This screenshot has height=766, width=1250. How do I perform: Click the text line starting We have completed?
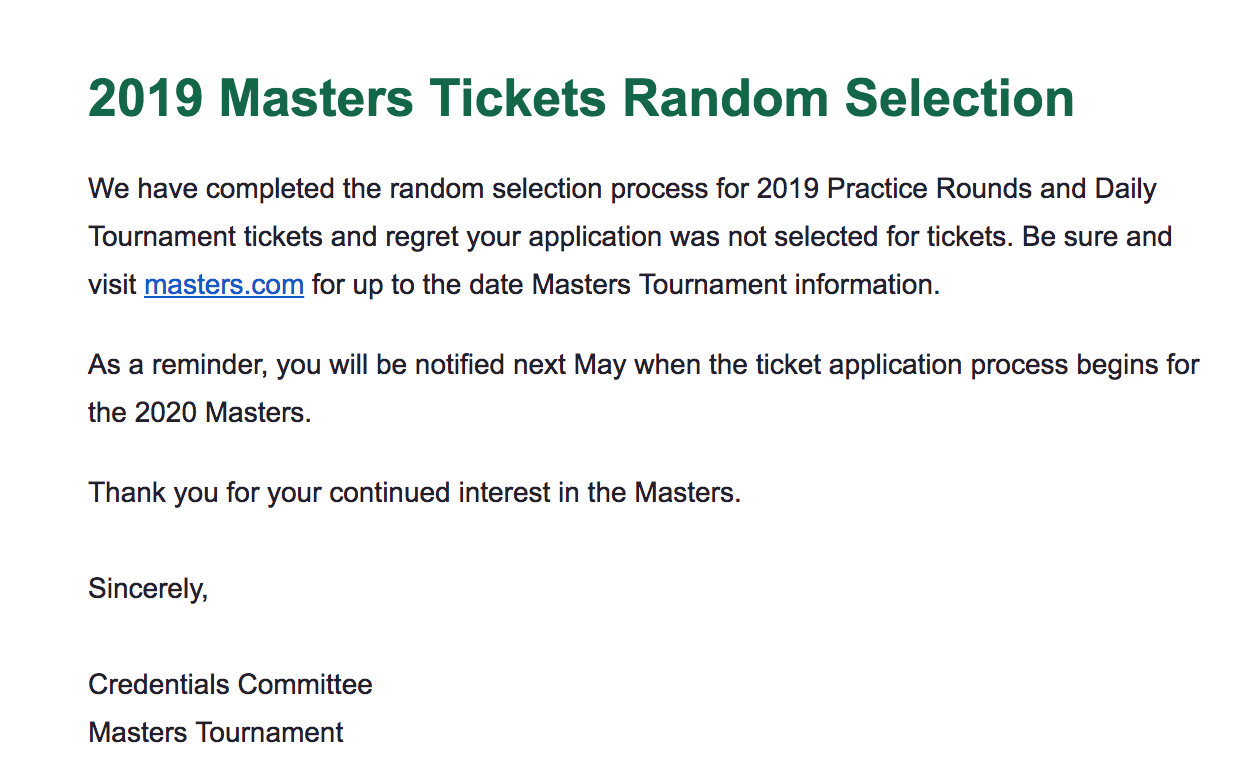point(622,189)
